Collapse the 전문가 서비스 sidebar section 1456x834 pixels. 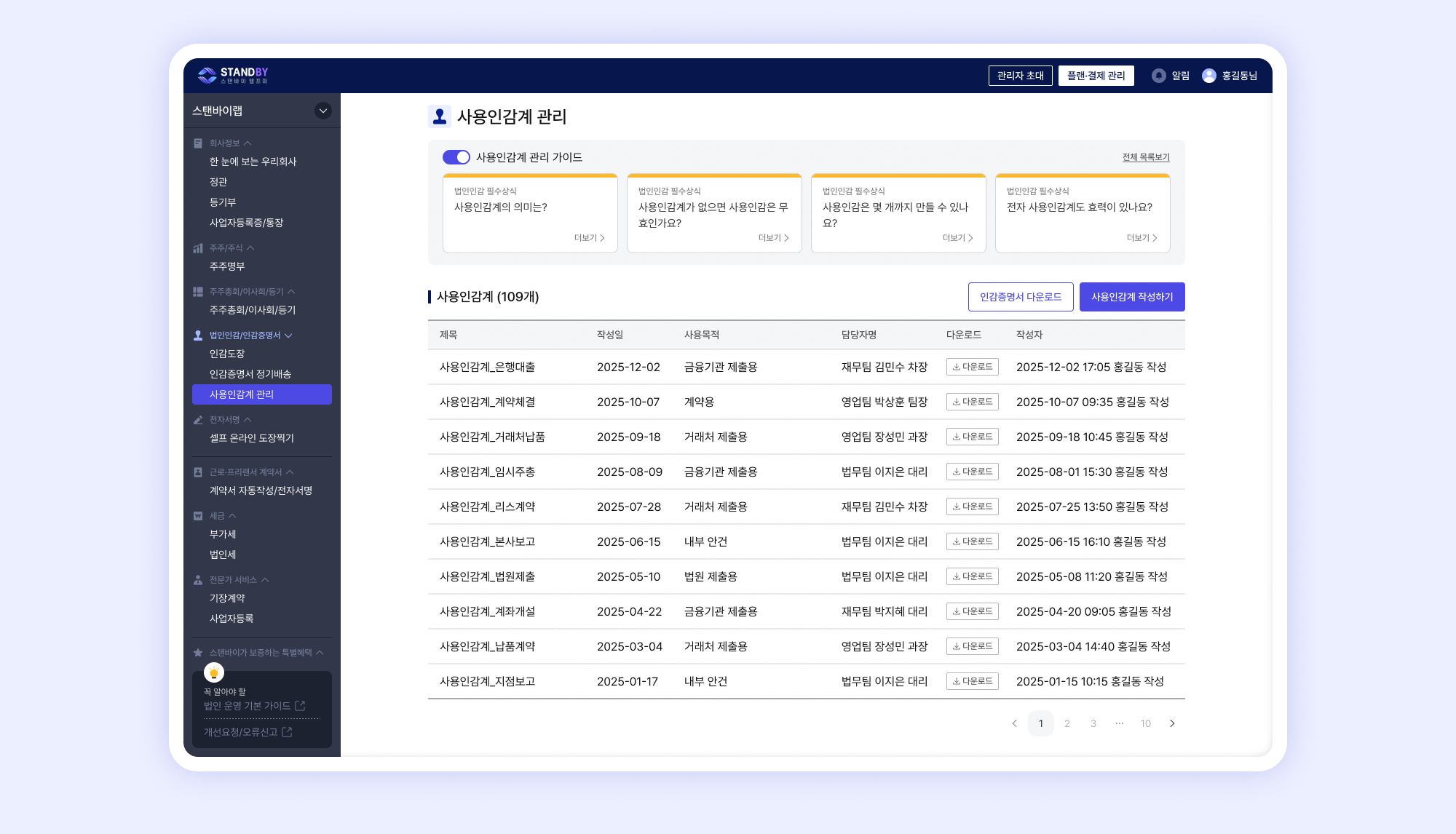(x=265, y=580)
